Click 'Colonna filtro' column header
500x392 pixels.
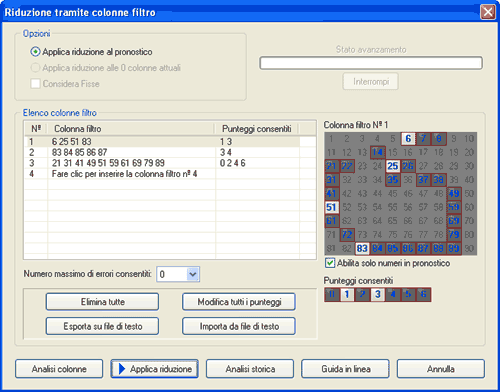tap(130, 129)
